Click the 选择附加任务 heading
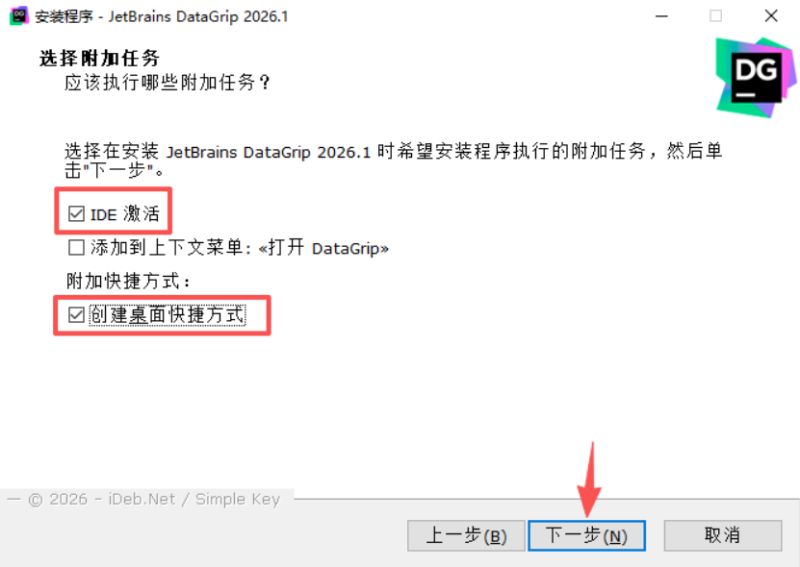The width and height of the screenshot is (800, 567). tap(99, 58)
